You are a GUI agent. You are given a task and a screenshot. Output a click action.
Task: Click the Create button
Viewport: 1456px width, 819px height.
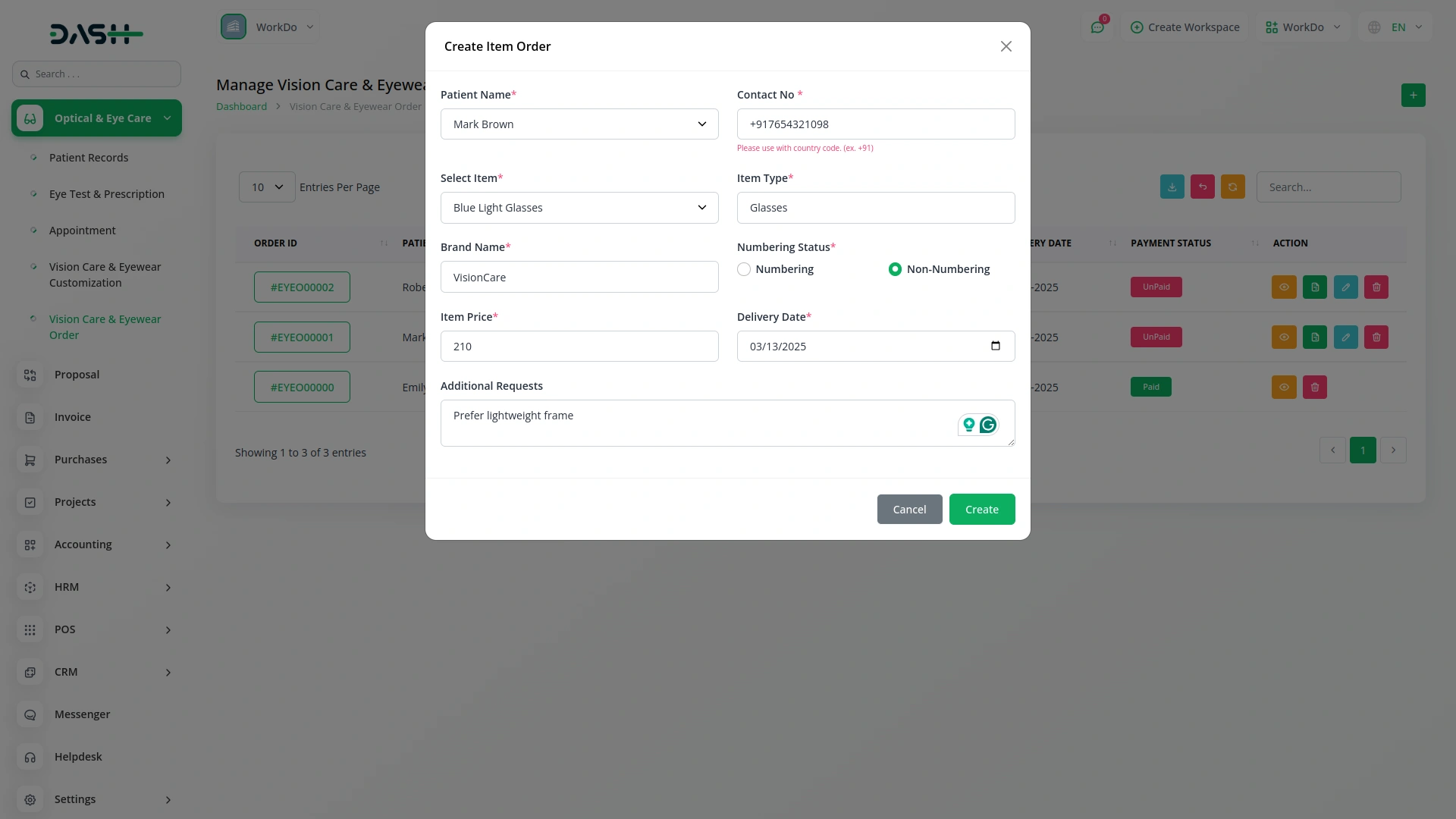981,510
